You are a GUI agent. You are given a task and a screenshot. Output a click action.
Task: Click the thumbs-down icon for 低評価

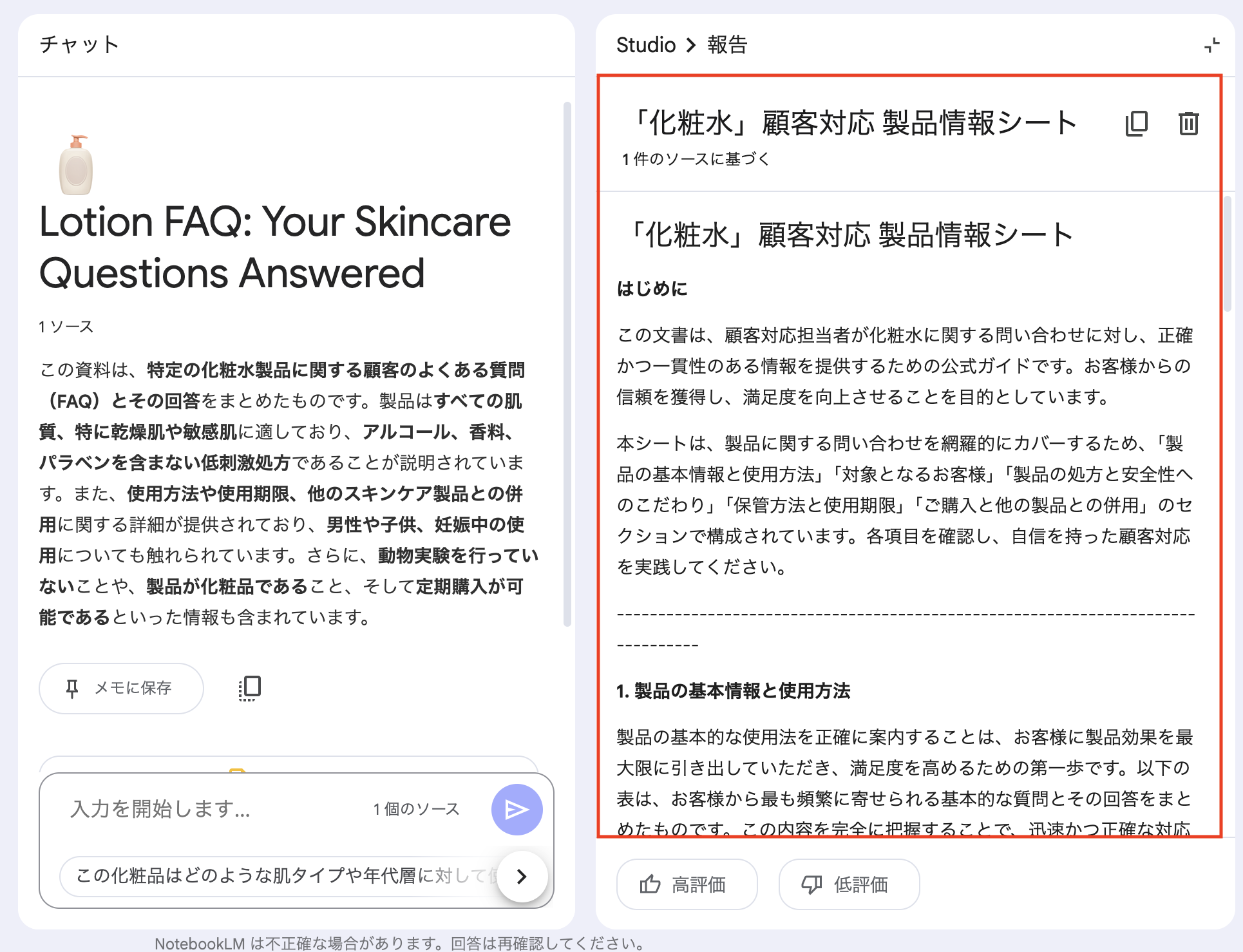(811, 884)
